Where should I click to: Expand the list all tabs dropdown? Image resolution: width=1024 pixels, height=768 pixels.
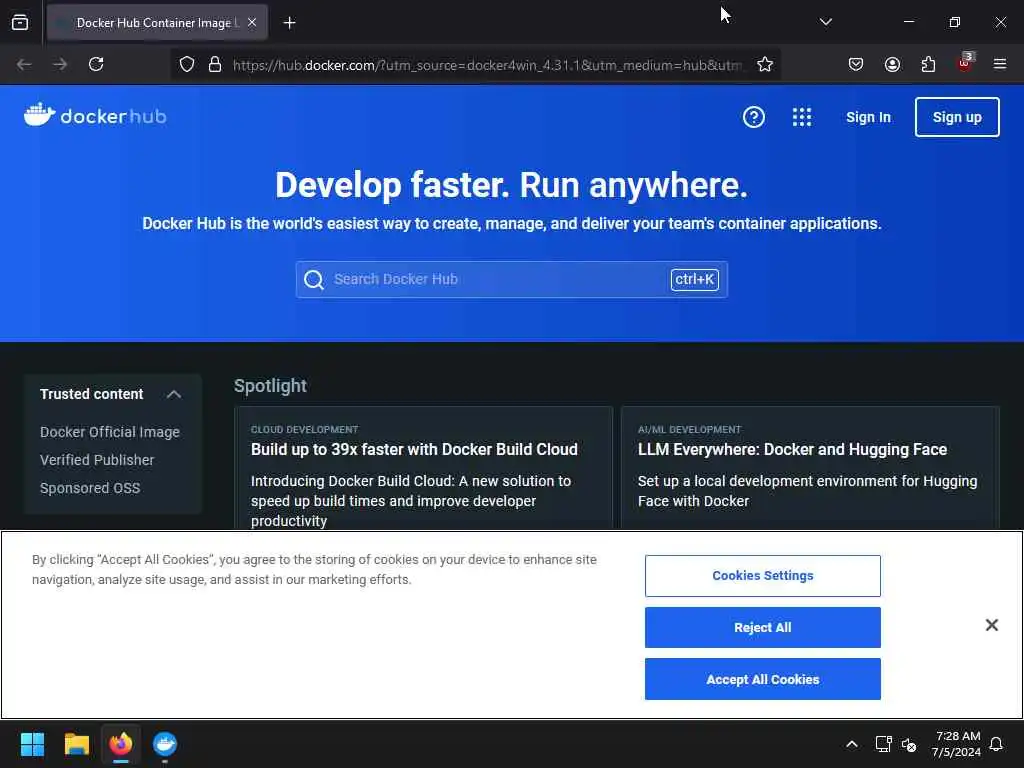pos(825,22)
